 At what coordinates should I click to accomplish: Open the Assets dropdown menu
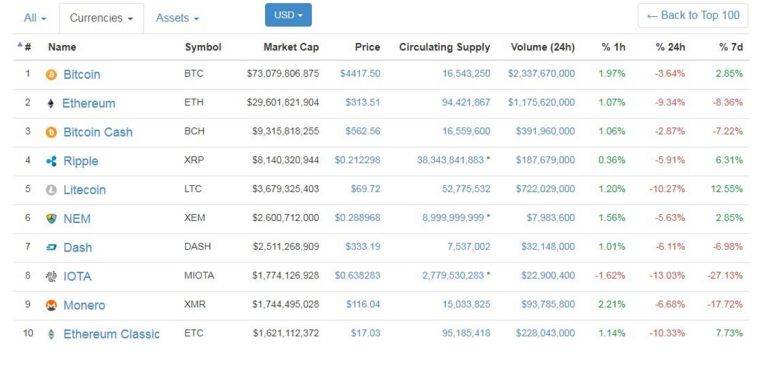pos(177,18)
